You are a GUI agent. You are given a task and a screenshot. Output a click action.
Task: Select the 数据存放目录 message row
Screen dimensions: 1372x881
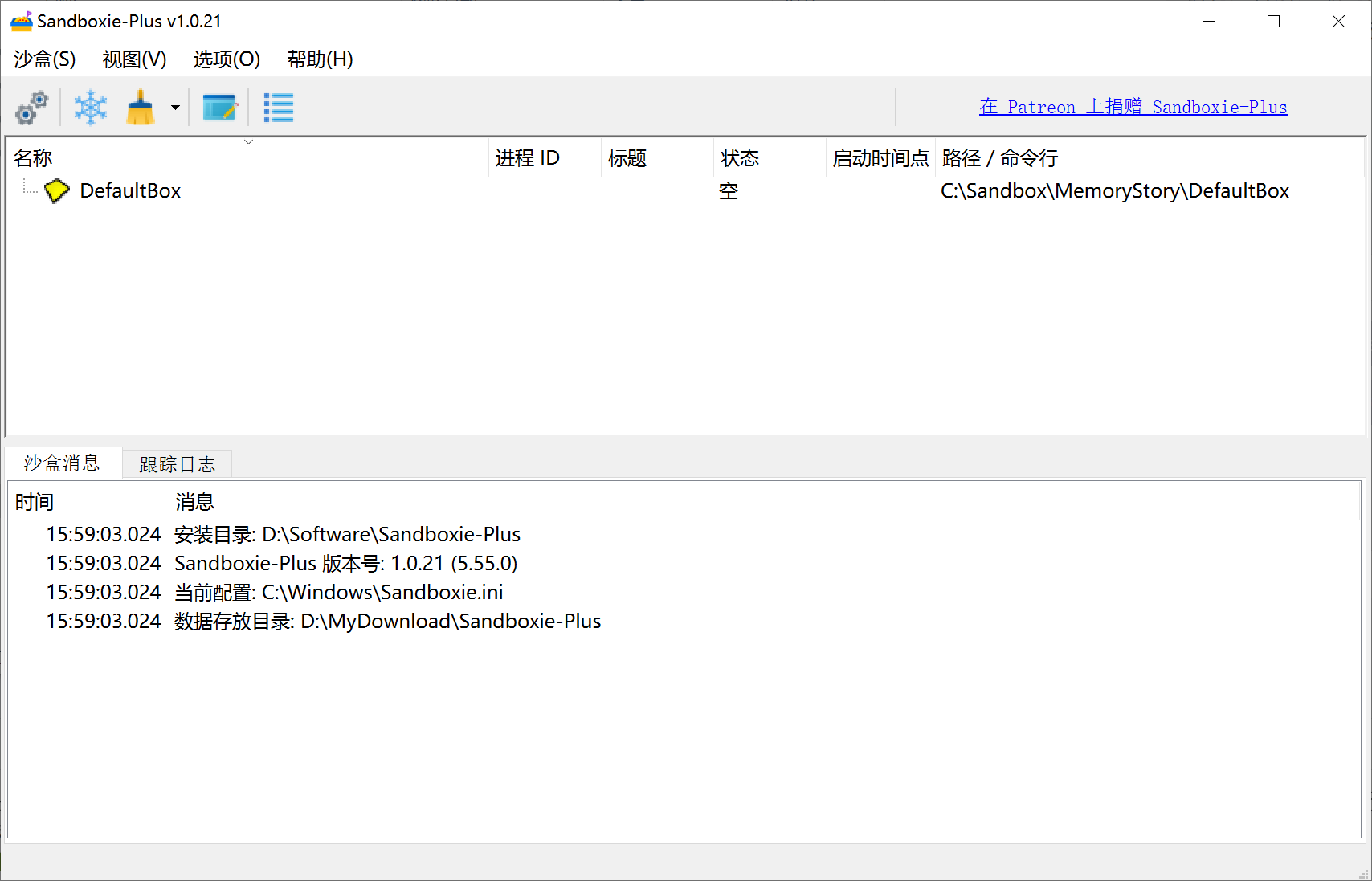684,622
